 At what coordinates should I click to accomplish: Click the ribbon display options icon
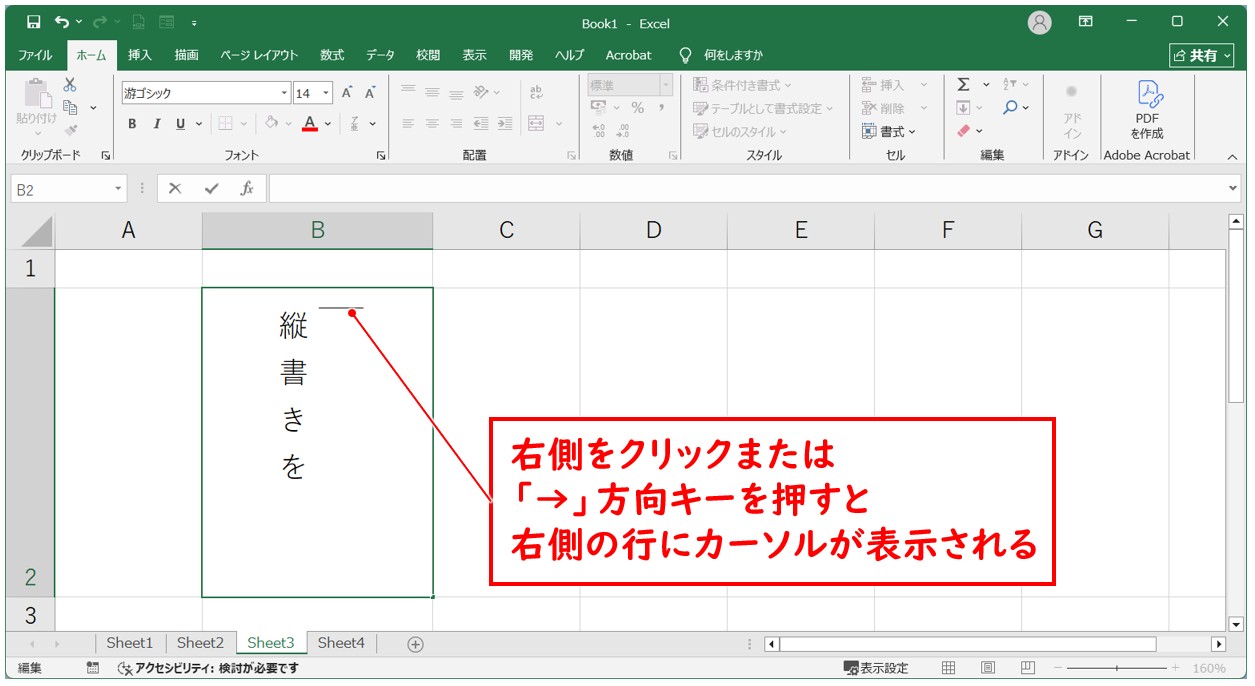pos(1086,22)
